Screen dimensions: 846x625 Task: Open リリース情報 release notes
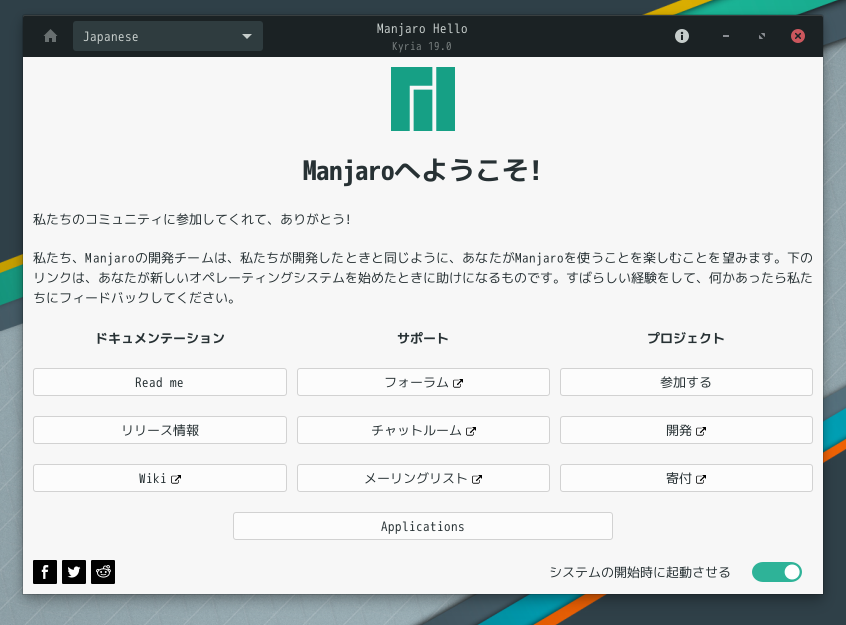coord(160,430)
